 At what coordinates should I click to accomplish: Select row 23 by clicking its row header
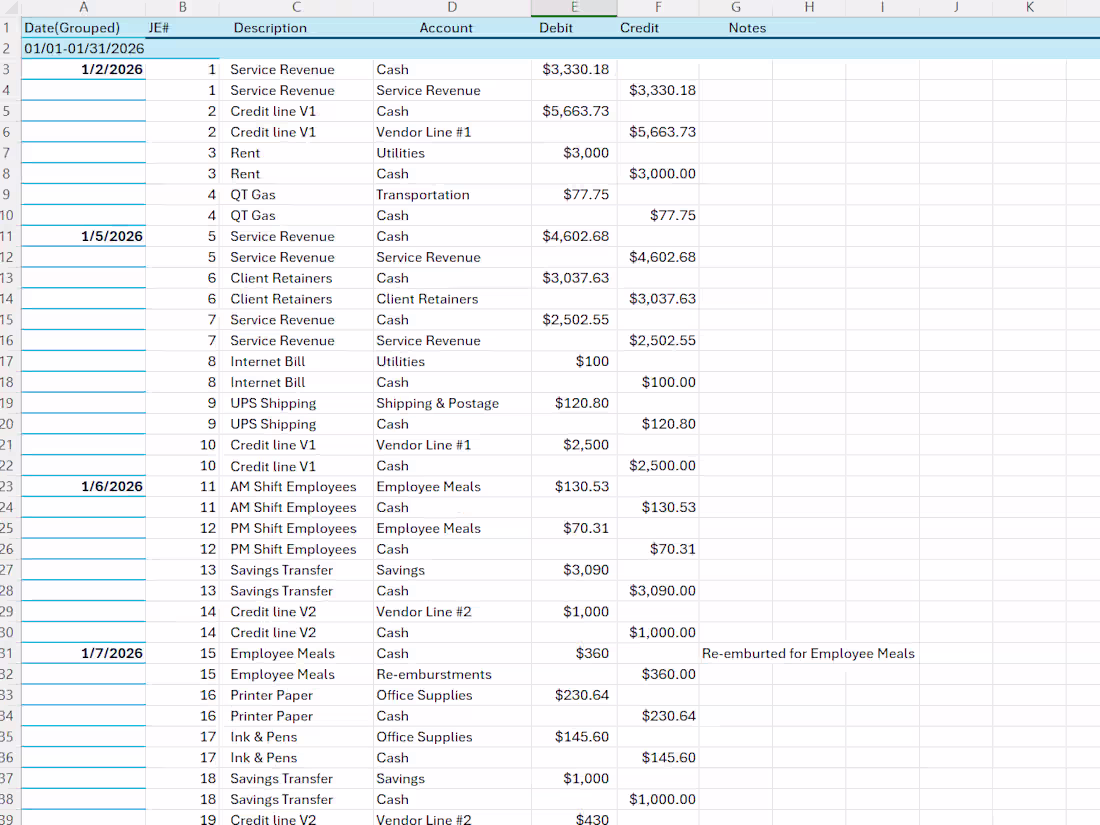(9, 486)
